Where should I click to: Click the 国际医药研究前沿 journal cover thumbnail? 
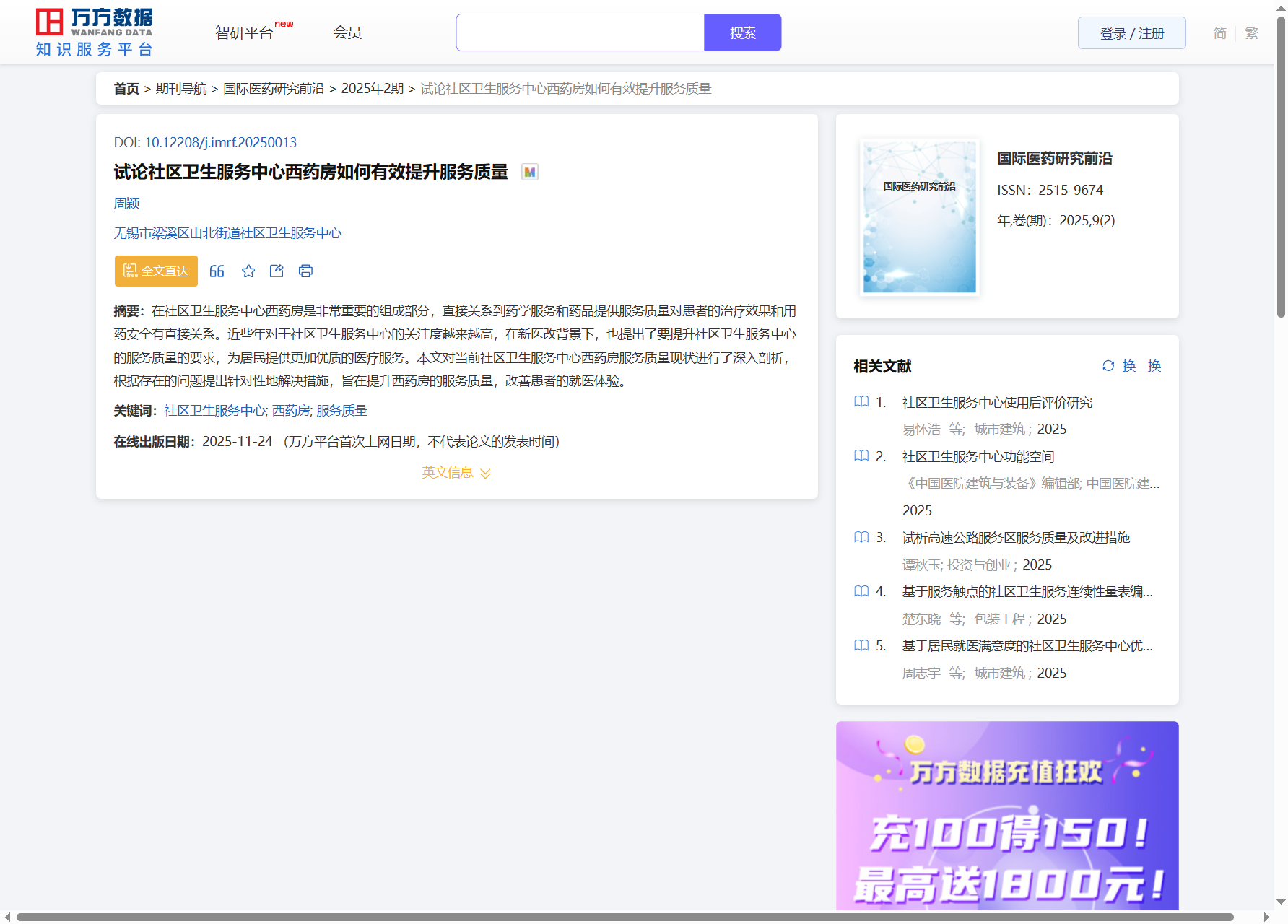[x=919, y=217]
